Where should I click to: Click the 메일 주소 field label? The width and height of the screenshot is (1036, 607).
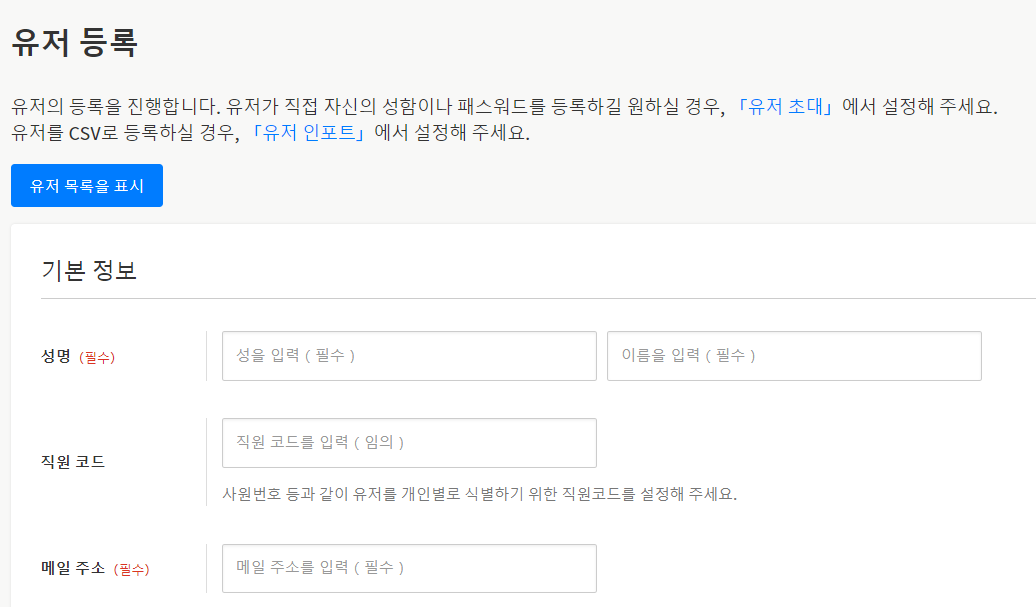(73, 568)
